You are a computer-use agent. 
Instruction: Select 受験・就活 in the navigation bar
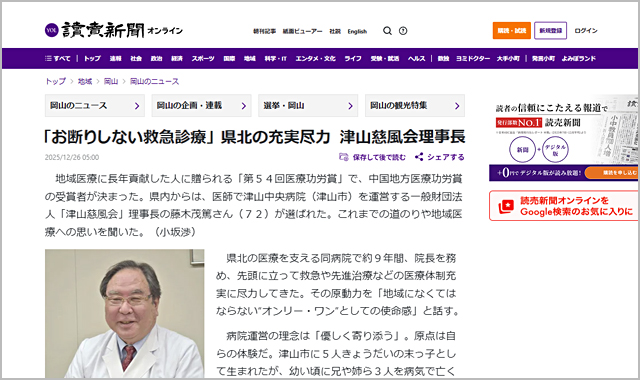point(384,58)
